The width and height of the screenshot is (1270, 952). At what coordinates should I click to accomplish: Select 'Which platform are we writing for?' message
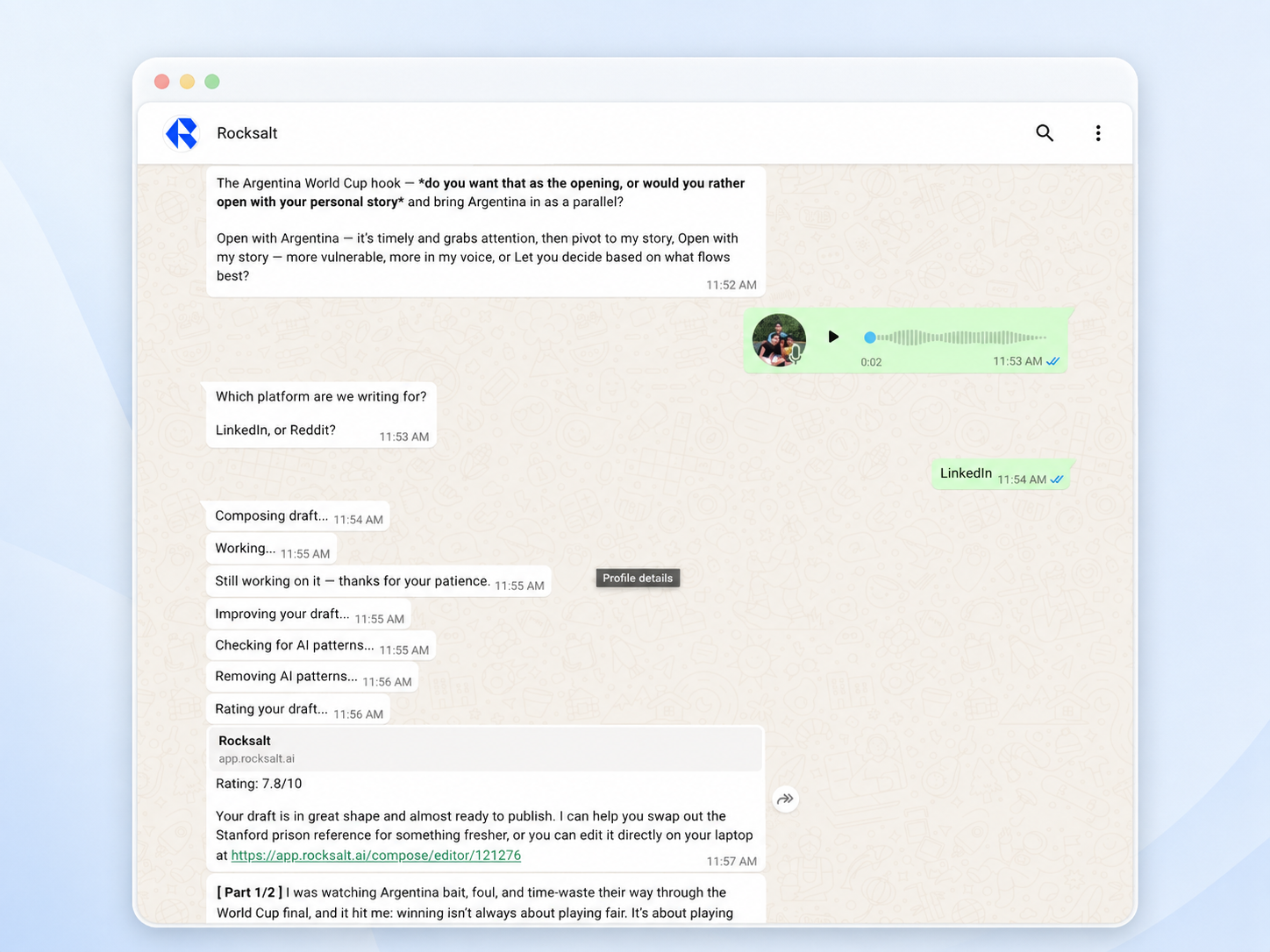(x=322, y=415)
